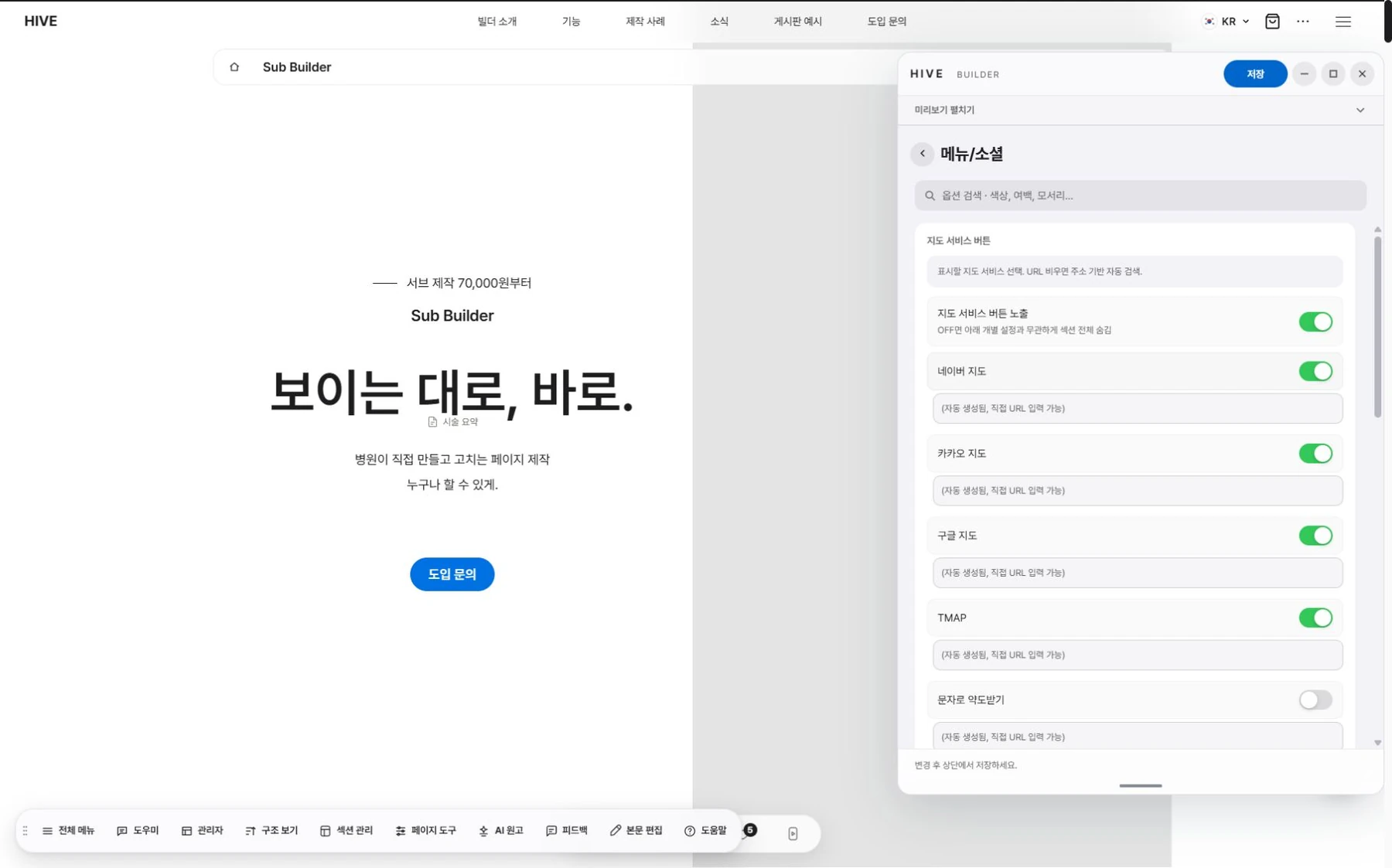This screenshot has width=1392, height=868.
Task: Click the TMAP URL input field
Action: point(1138,655)
